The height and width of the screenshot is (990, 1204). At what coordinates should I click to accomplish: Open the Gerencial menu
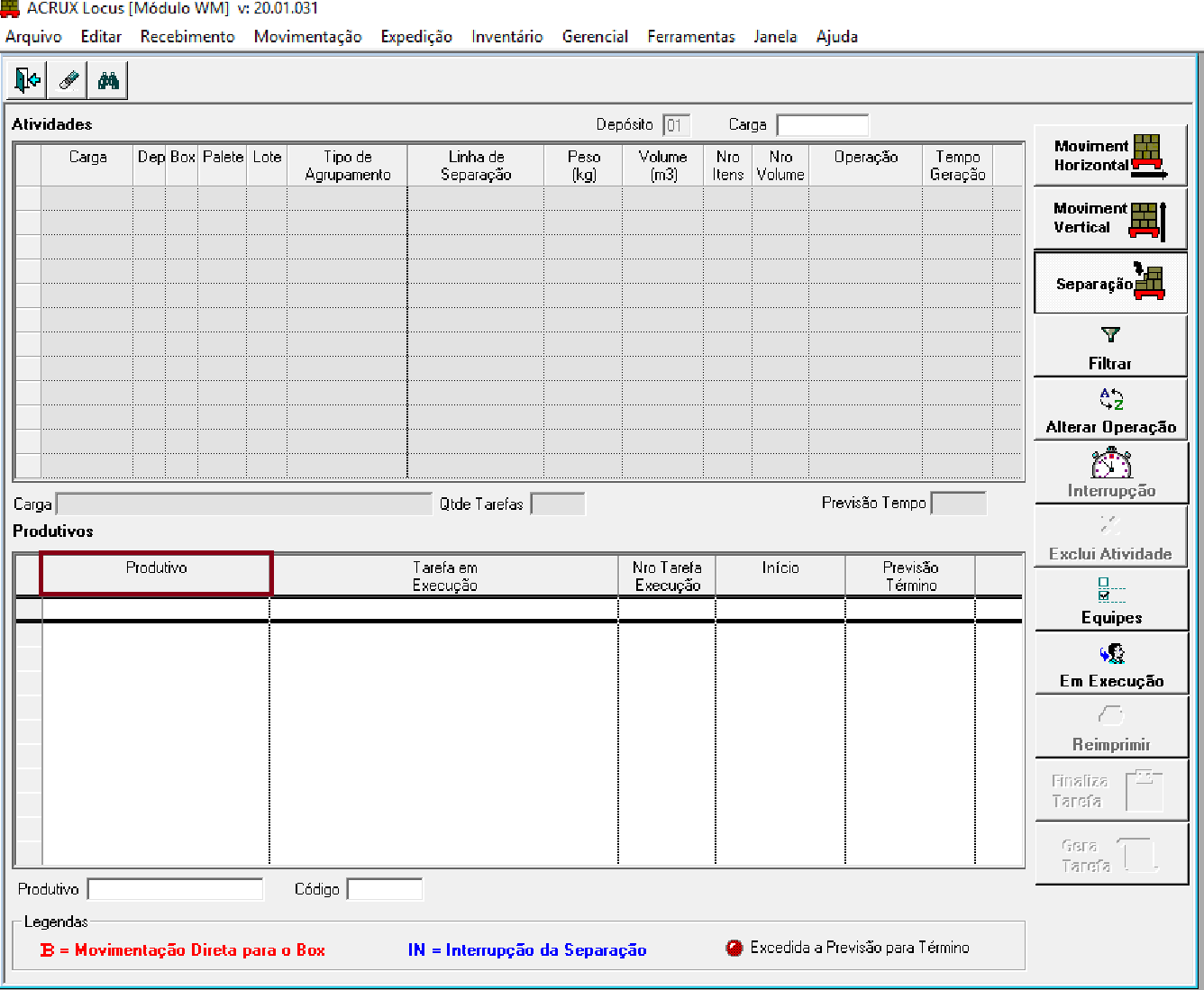(595, 37)
